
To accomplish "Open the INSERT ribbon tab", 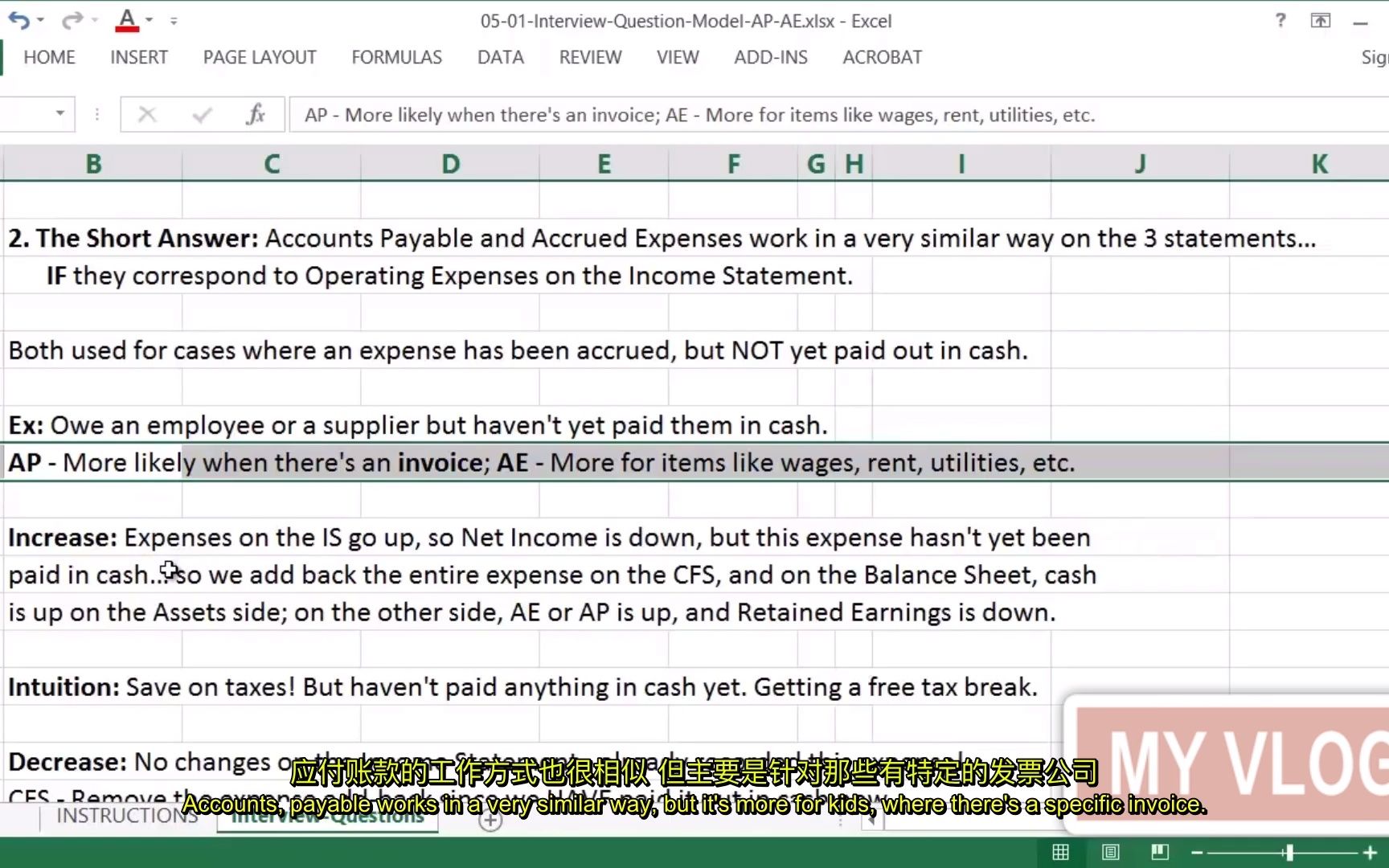I will tap(139, 58).
